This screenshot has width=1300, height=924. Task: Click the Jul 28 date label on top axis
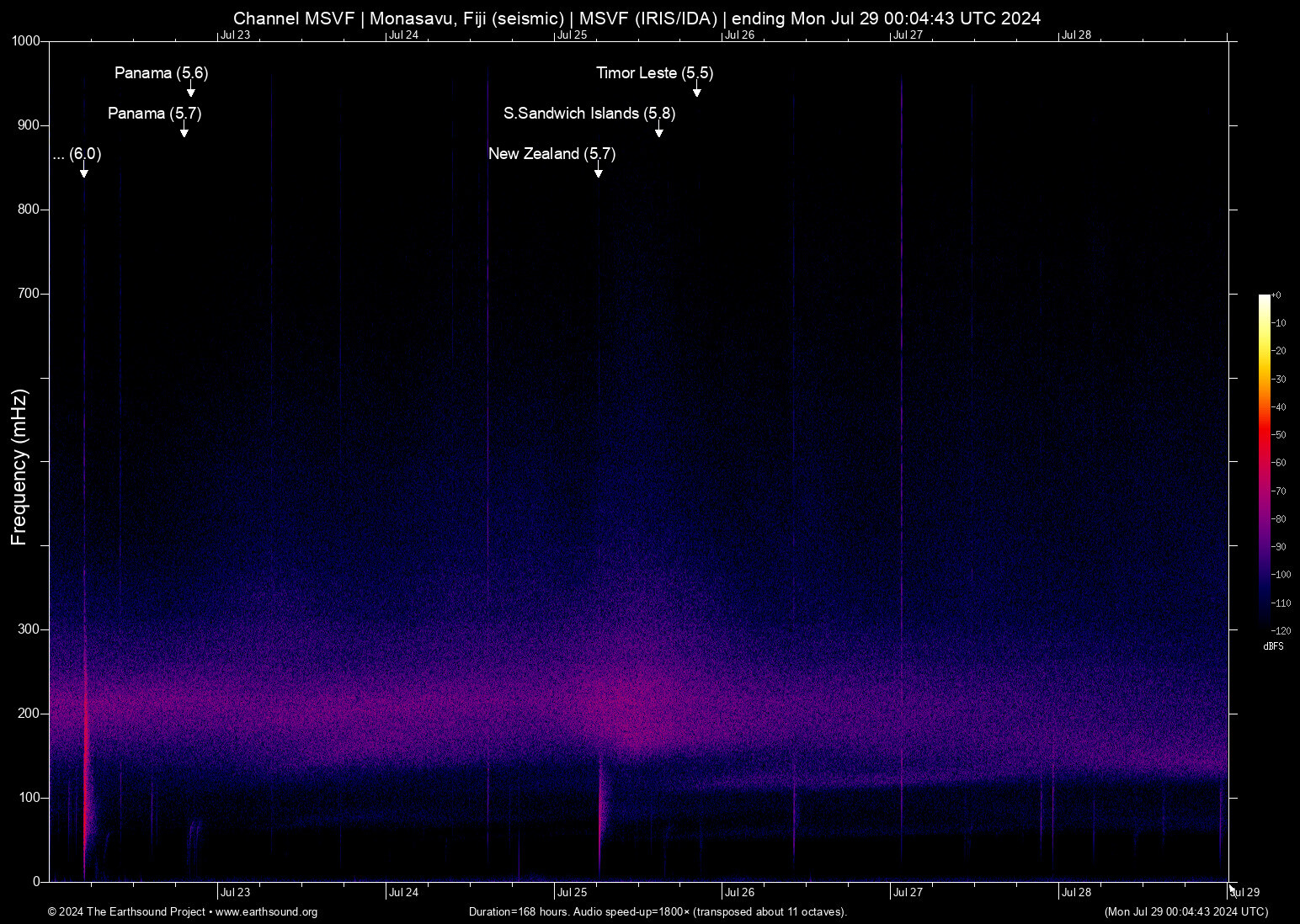tap(1076, 35)
